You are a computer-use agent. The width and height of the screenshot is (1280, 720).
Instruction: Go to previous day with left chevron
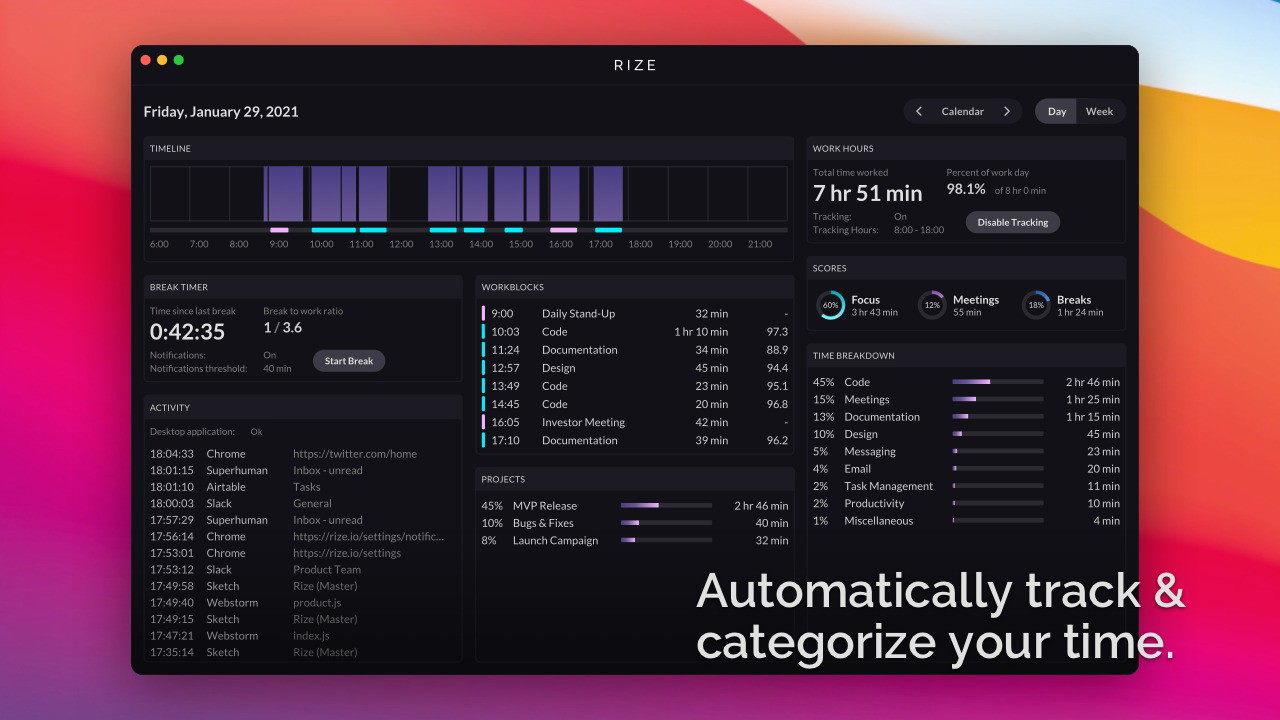tap(919, 111)
